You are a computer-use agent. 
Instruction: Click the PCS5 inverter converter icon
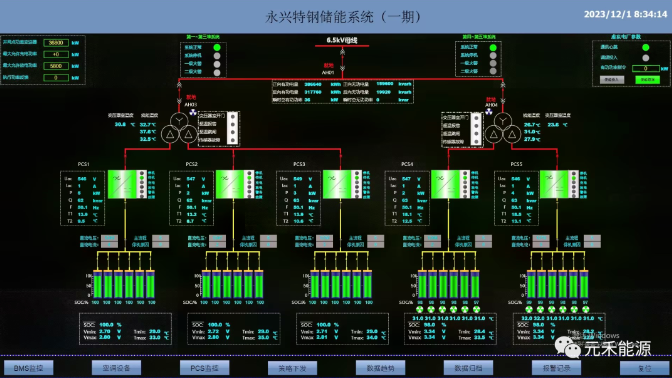(555, 184)
